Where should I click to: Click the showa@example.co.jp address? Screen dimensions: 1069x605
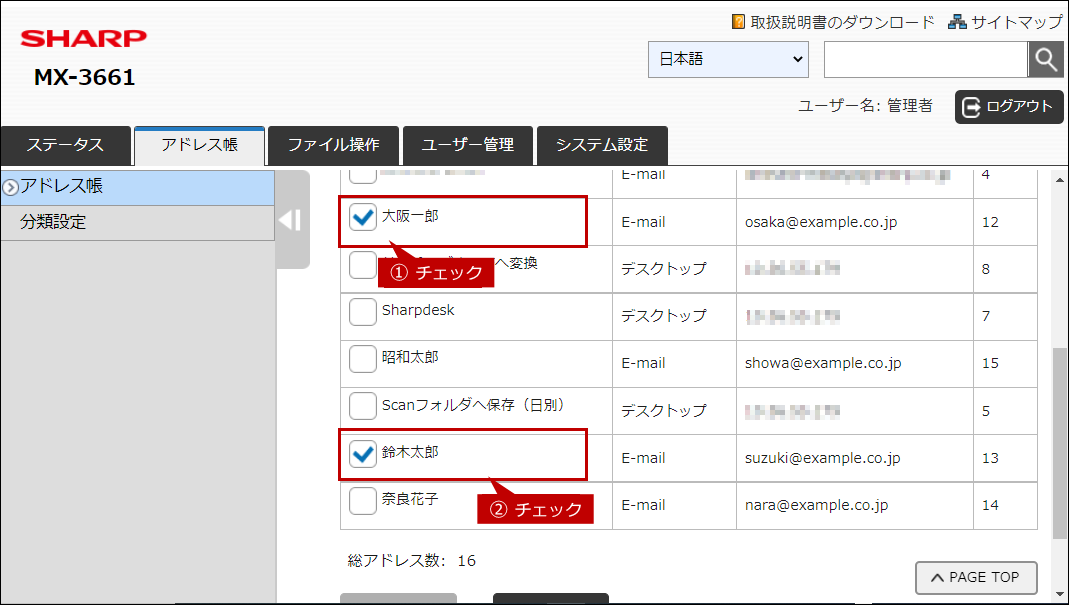[823, 364]
